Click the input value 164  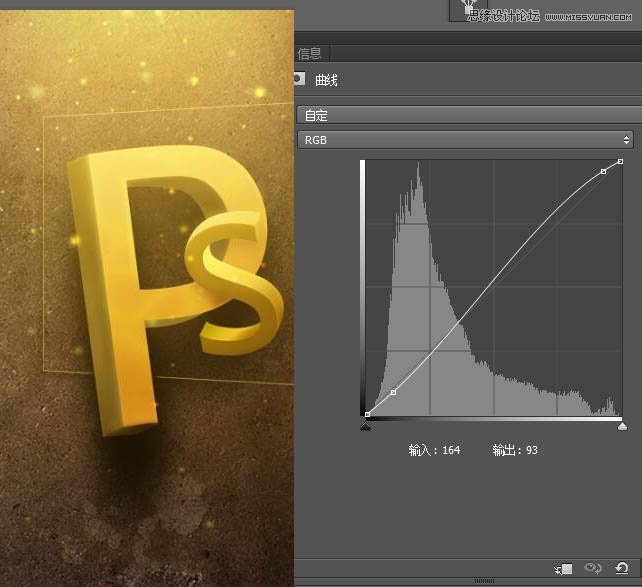point(451,450)
